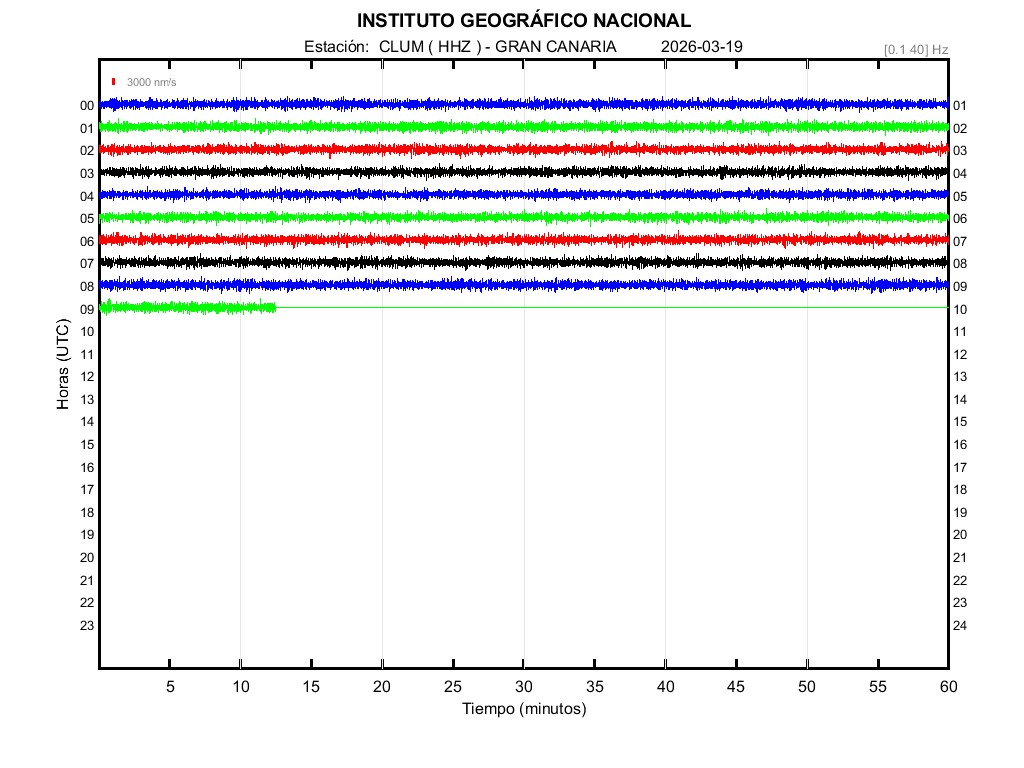The height and width of the screenshot is (768, 1024).
Task: Click the 30-minute tick label on time axis
Action: (524, 686)
